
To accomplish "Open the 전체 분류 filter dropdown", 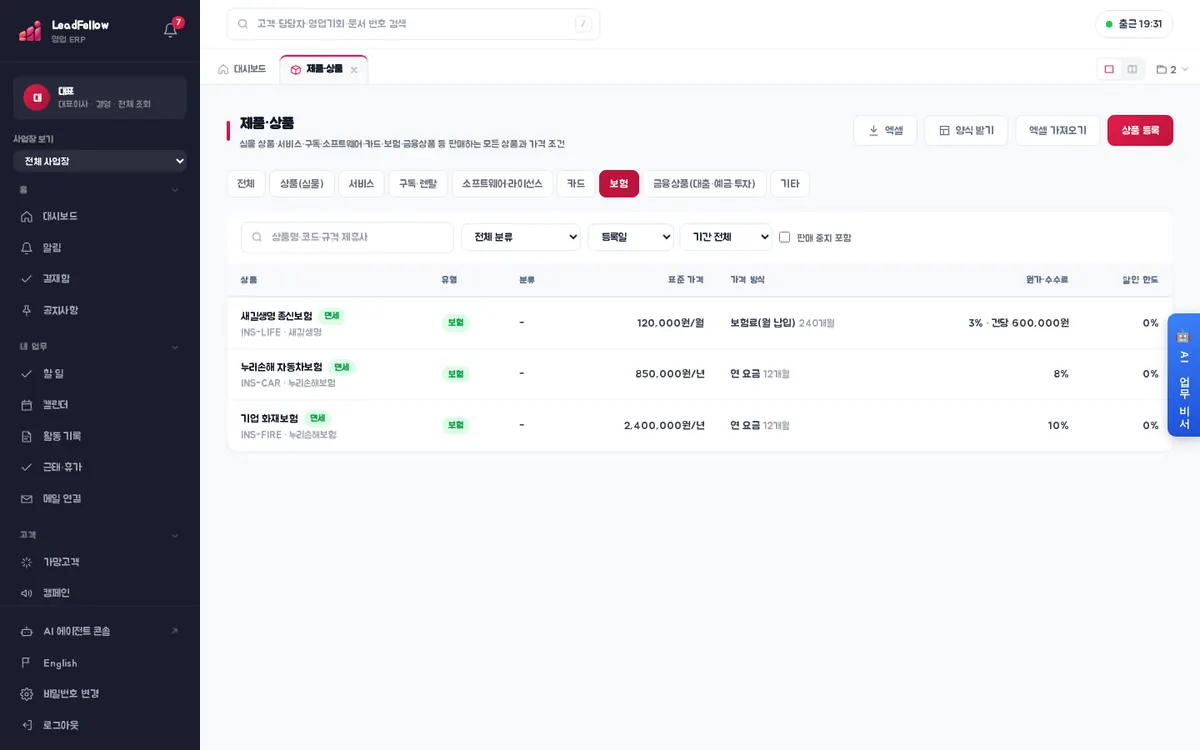I will pyautogui.click(x=521, y=237).
